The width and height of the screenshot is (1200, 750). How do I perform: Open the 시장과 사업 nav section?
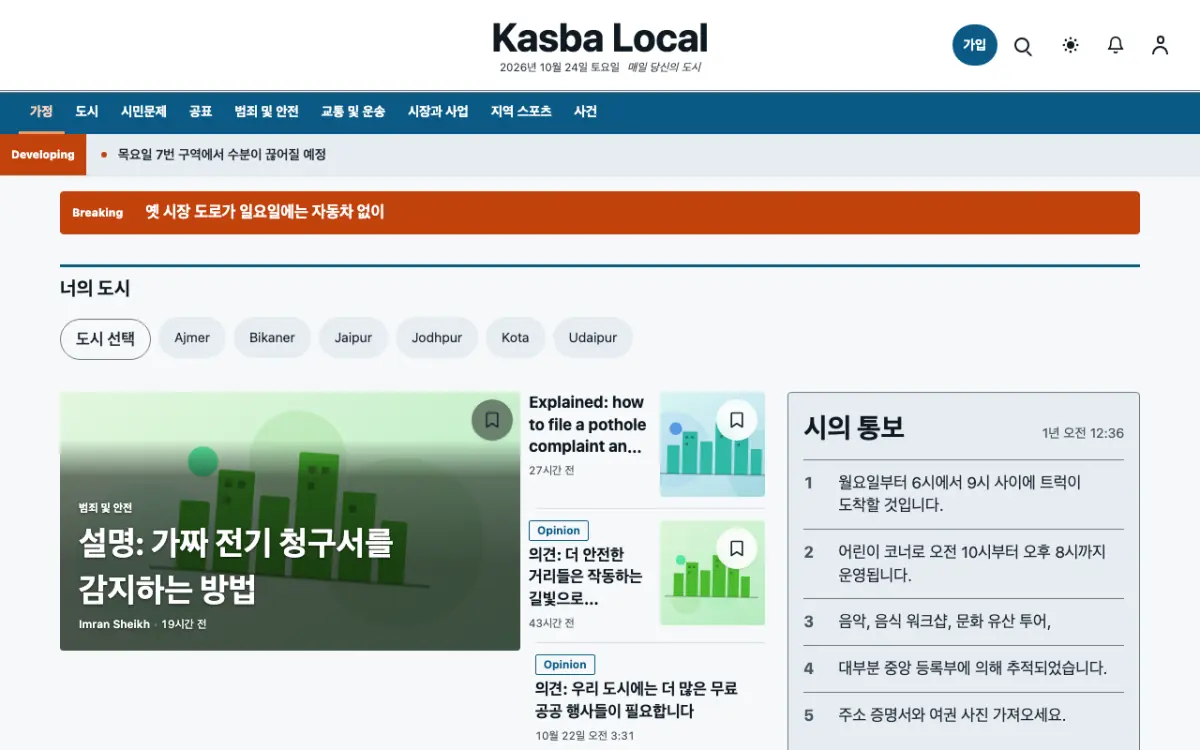click(x=438, y=112)
